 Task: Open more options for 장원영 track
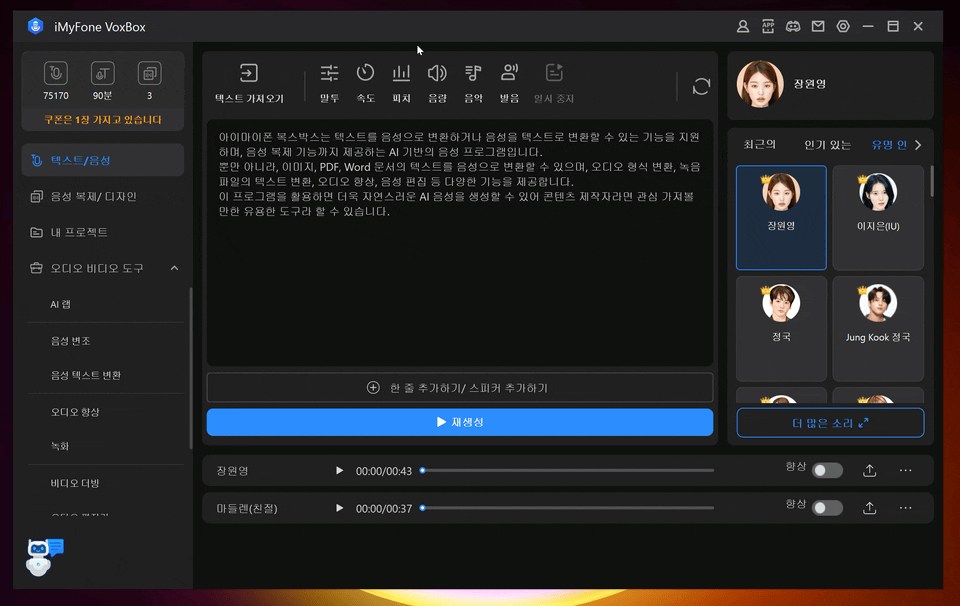[x=906, y=471]
